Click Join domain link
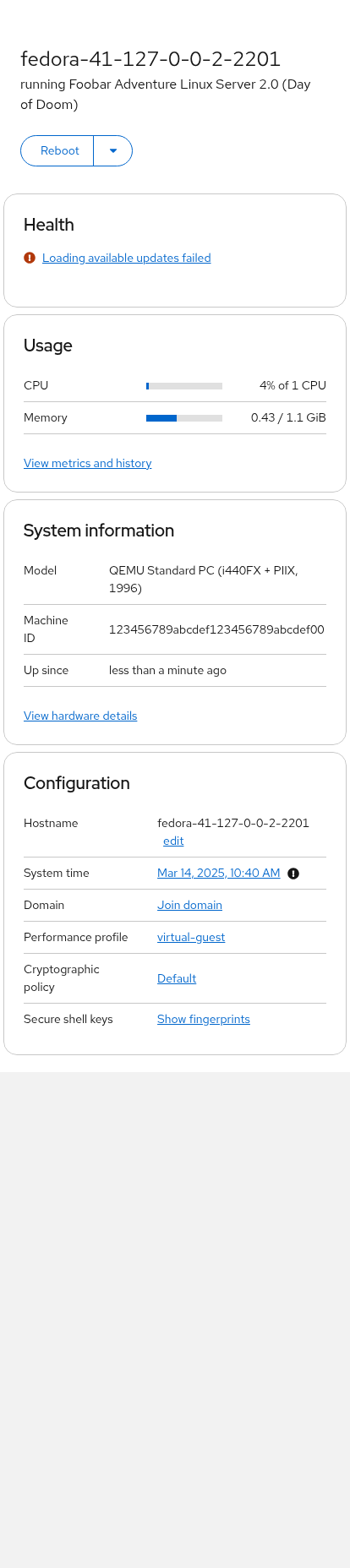This screenshot has height=1568, width=350. coord(189,905)
